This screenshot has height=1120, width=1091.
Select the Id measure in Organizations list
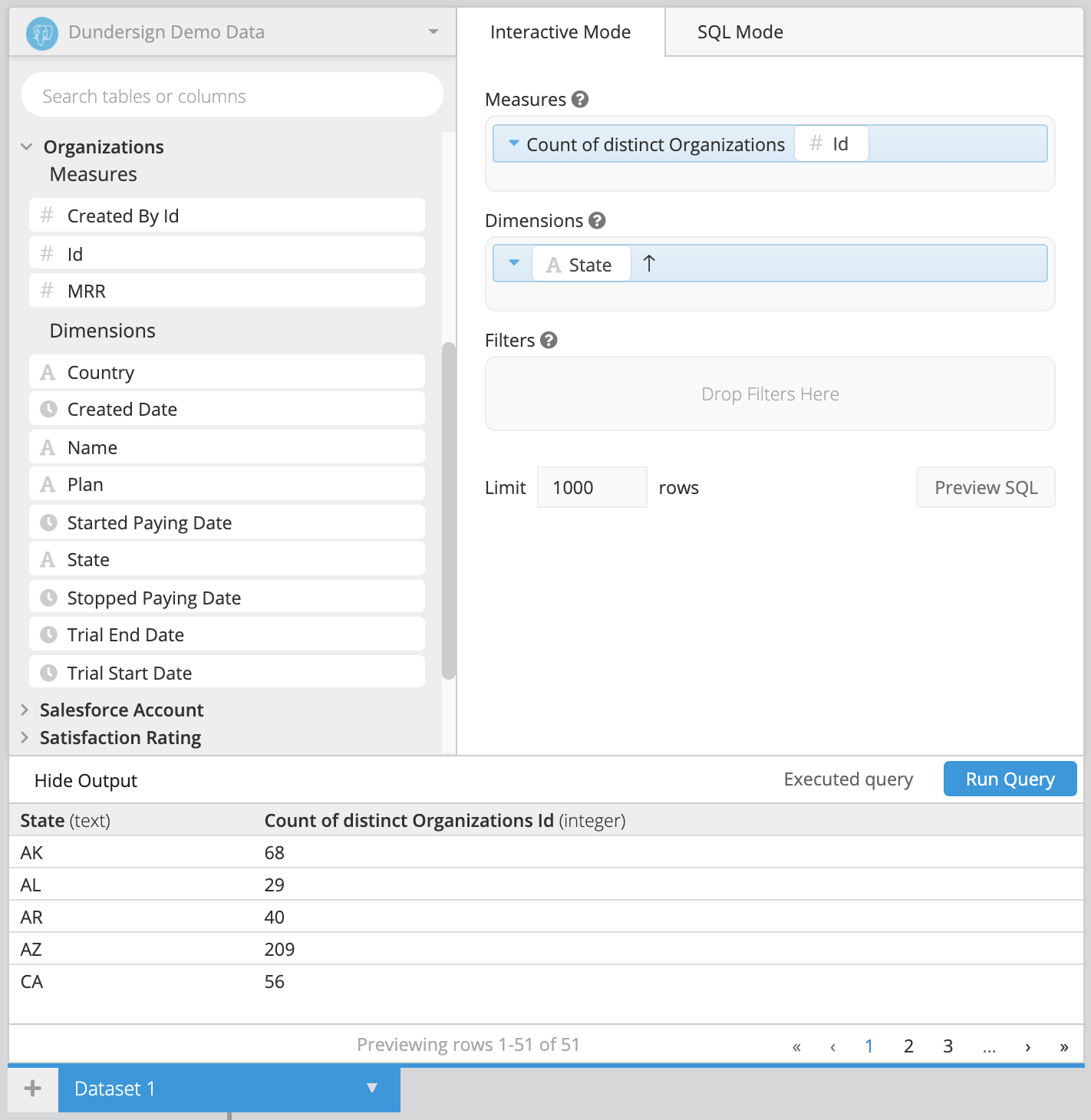coord(227,253)
